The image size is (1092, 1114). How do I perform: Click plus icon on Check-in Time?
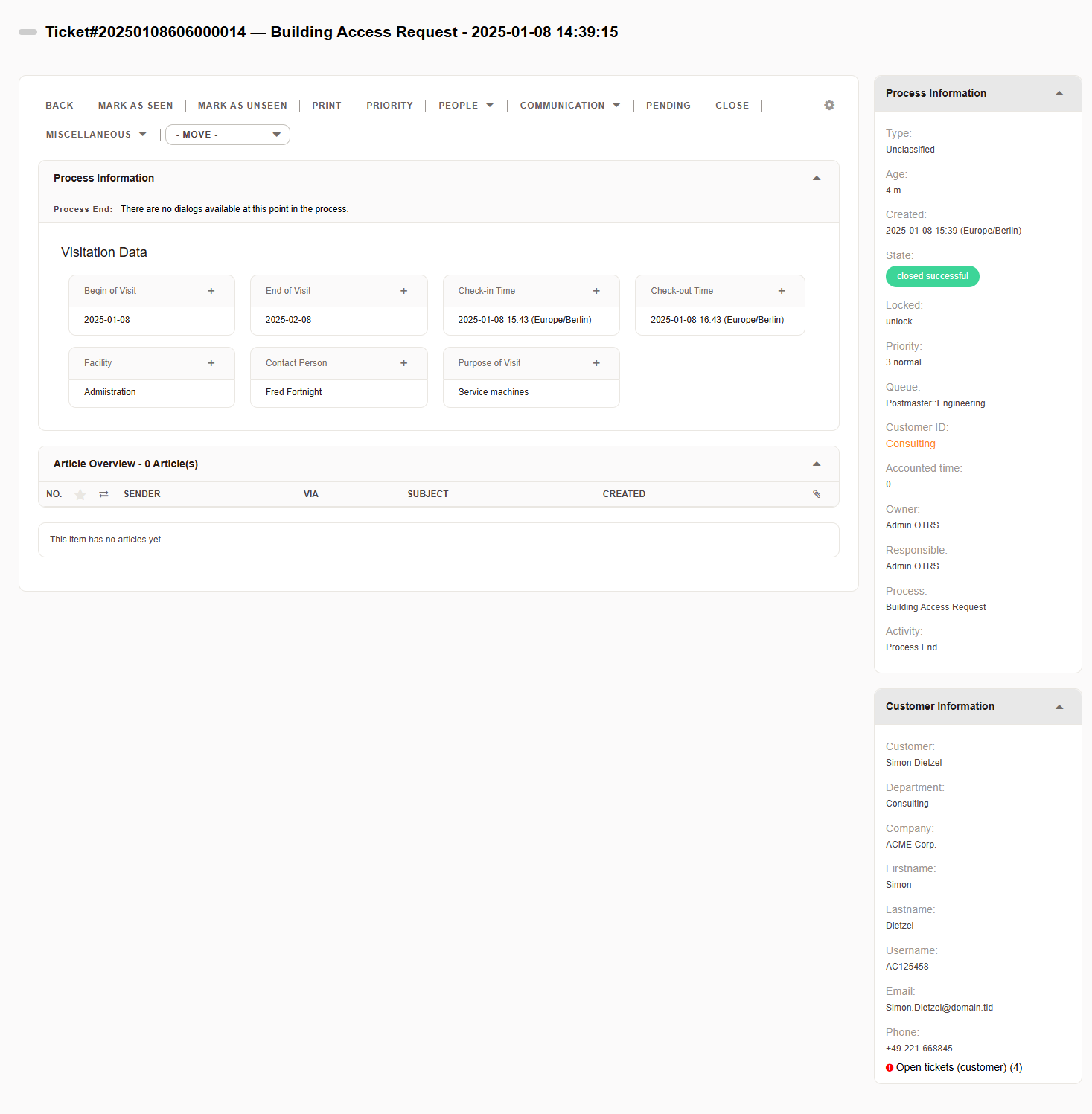click(x=596, y=291)
